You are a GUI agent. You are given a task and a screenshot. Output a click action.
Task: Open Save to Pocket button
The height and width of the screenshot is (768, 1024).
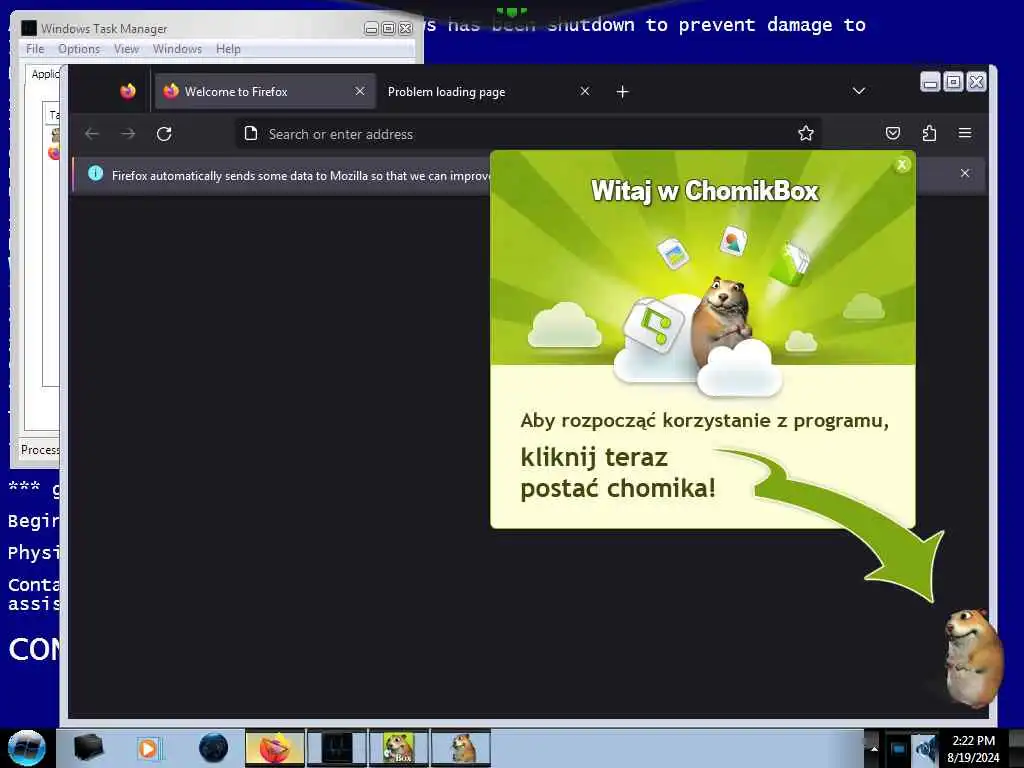pos(893,133)
